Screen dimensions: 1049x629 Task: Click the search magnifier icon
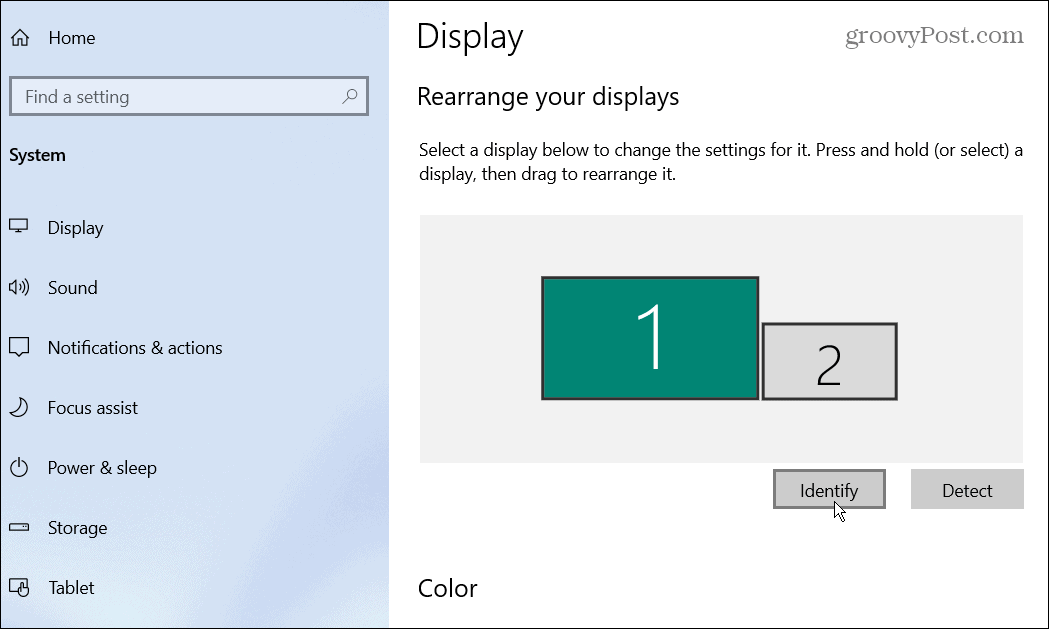tap(349, 96)
